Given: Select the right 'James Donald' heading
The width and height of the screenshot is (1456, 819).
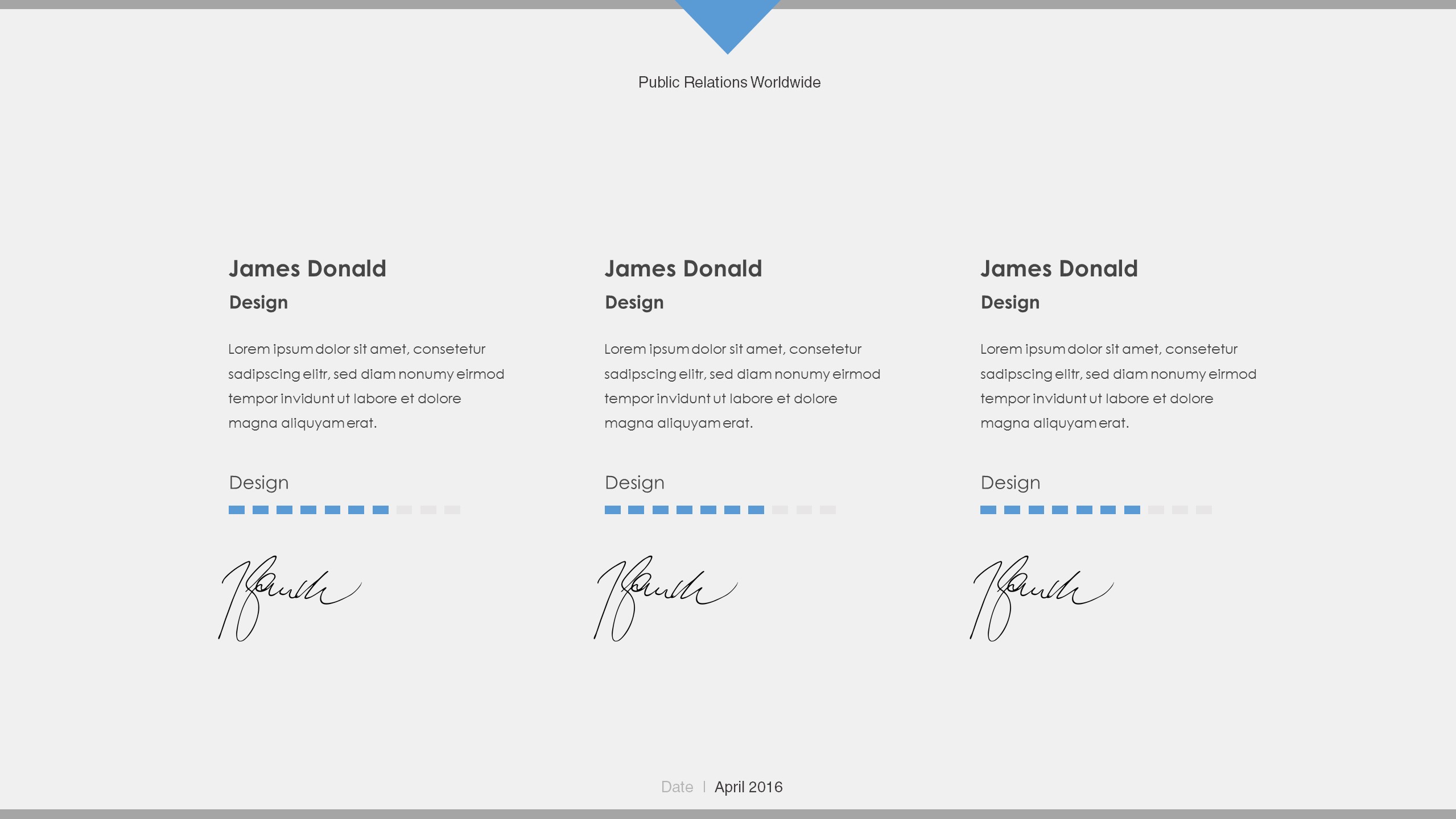Looking at the screenshot, I should [x=1059, y=269].
